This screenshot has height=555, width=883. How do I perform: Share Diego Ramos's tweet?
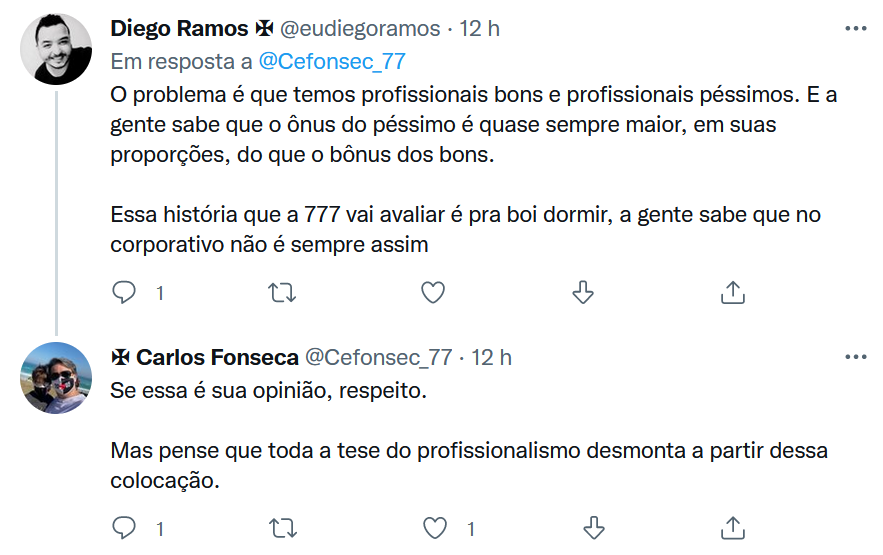(x=732, y=292)
